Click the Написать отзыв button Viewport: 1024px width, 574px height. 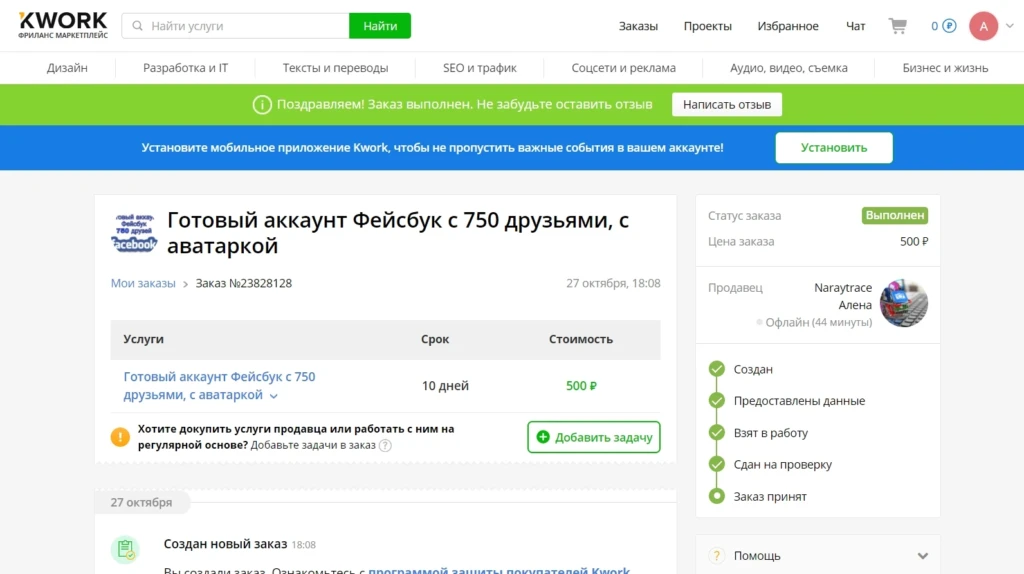(x=727, y=104)
